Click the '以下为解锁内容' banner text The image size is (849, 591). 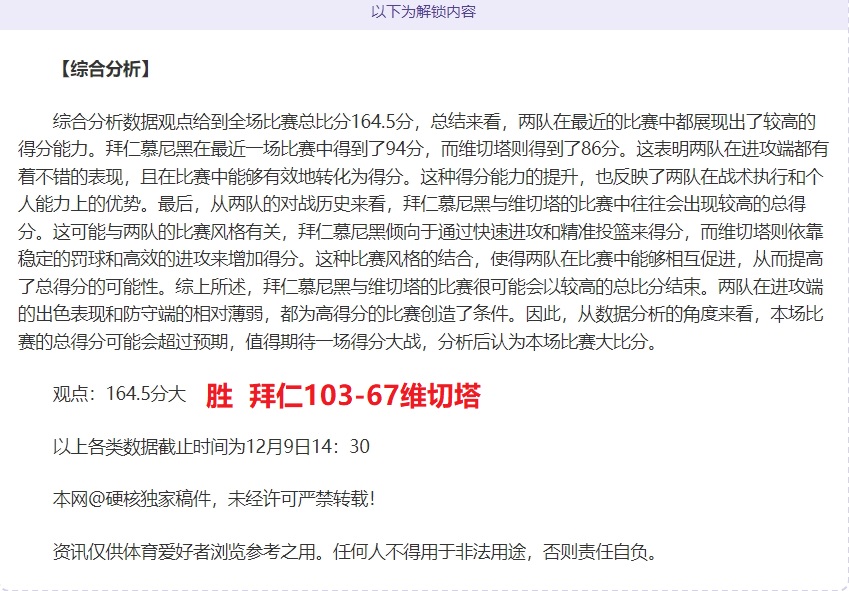click(x=423, y=12)
